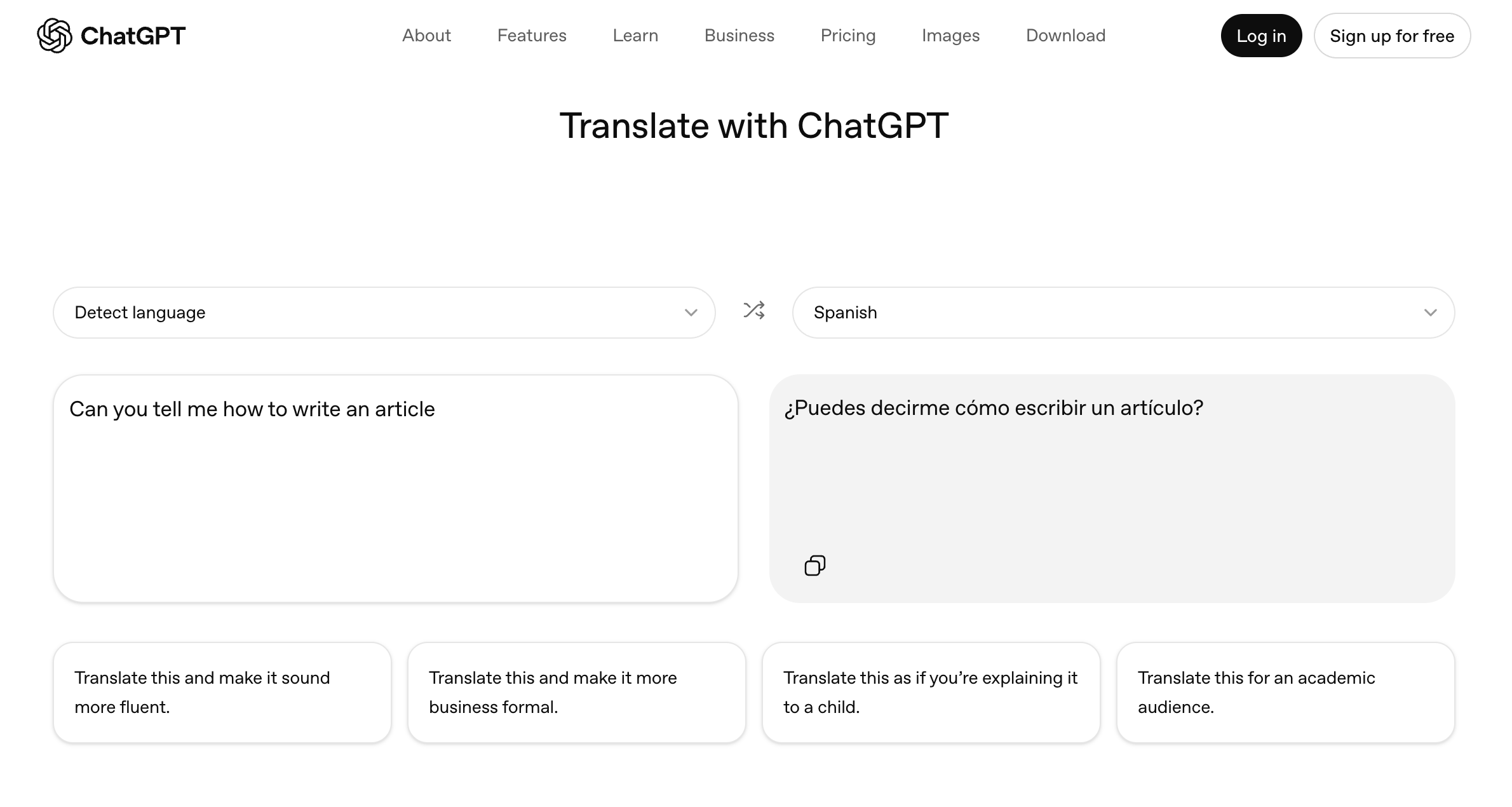
Task: Click the ChatGPT logo icon
Action: [55, 36]
